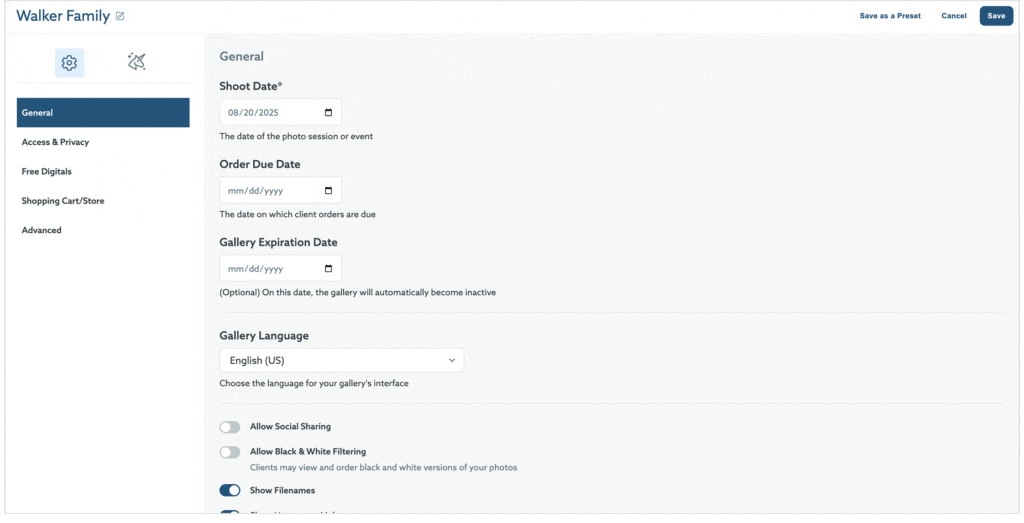The width and height of the screenshot is (1024, 523).
Task: Toggle Allow Social Sharing switch
Action: coord(230,427)
